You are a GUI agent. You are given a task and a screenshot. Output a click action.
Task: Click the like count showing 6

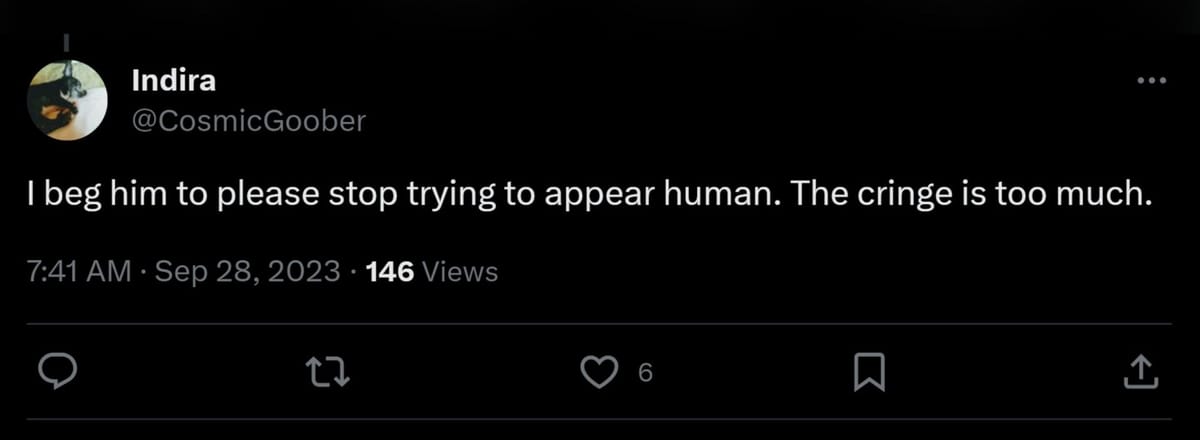pos(645,374)
